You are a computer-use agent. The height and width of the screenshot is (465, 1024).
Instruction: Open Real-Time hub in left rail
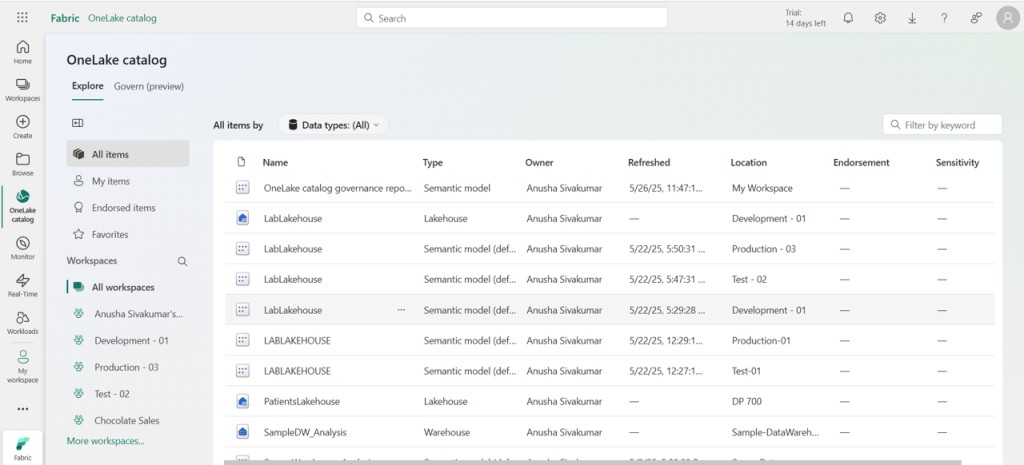(x=22, y=285)
